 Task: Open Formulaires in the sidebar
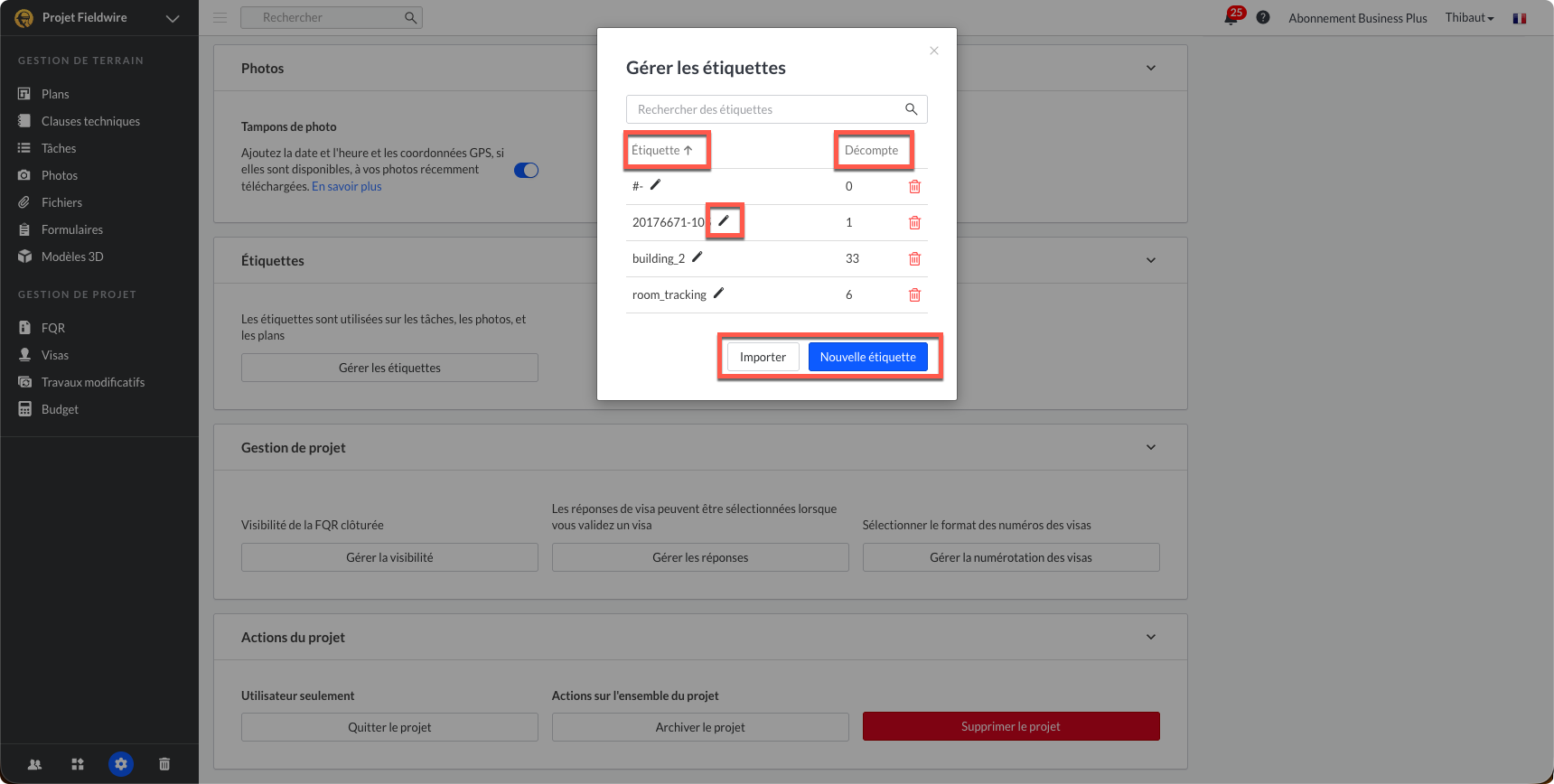[x=72, y=229]
